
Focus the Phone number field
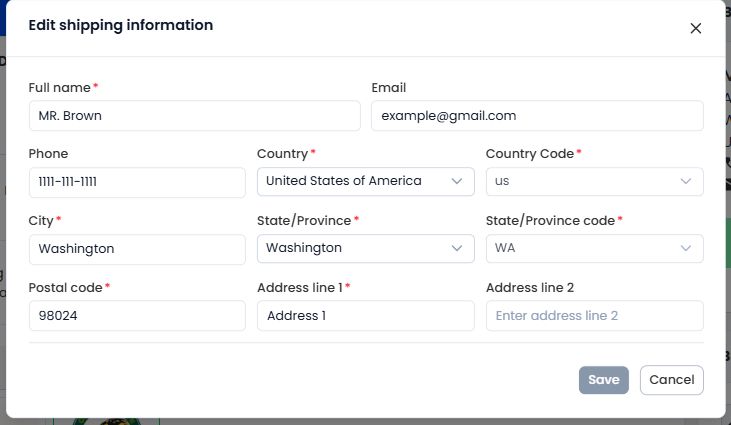137,182
